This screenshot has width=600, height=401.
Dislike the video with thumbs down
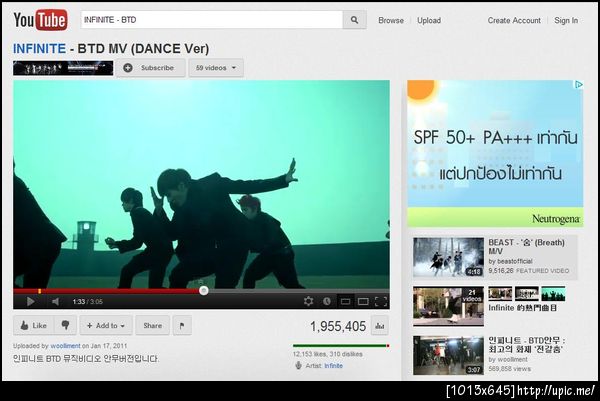[65, 325]
